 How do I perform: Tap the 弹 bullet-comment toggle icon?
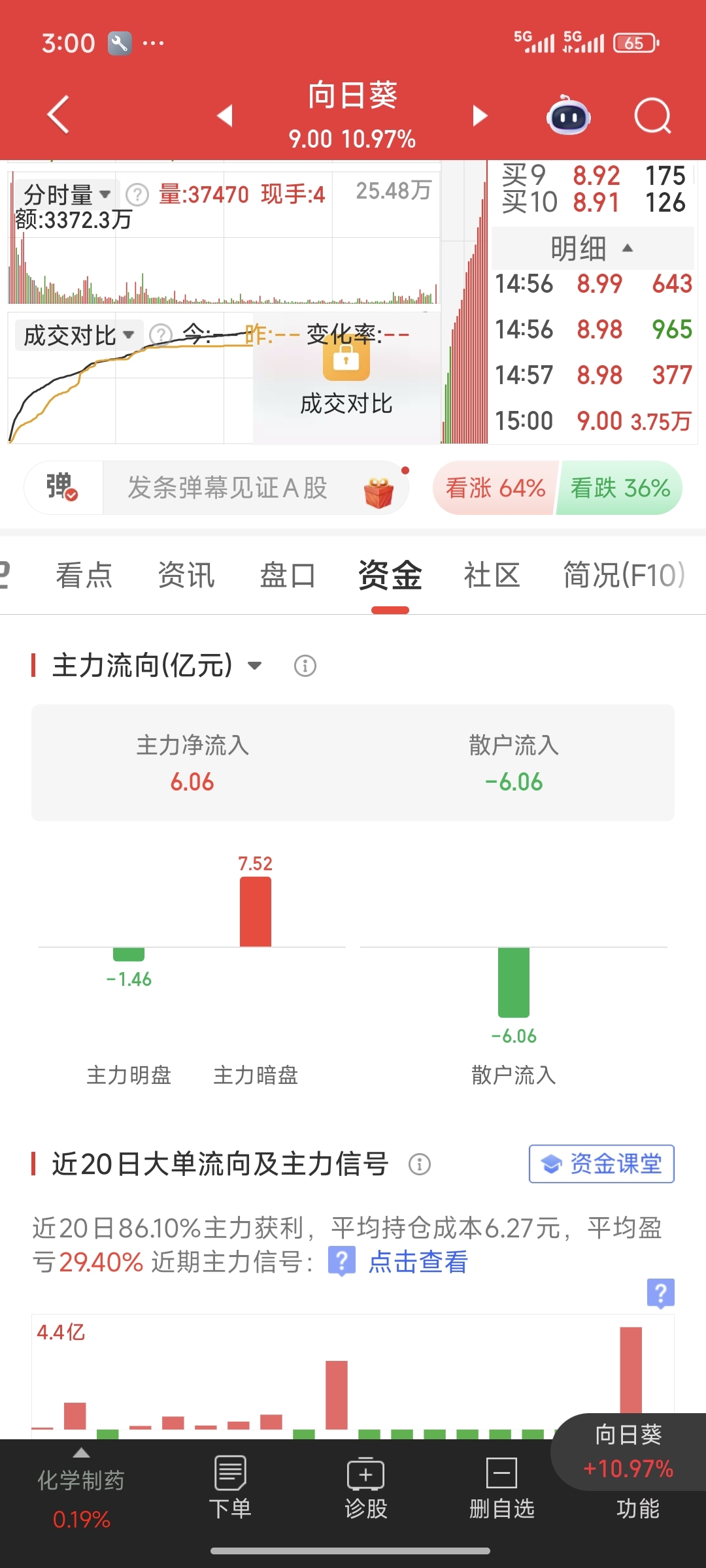pos(62,487)
